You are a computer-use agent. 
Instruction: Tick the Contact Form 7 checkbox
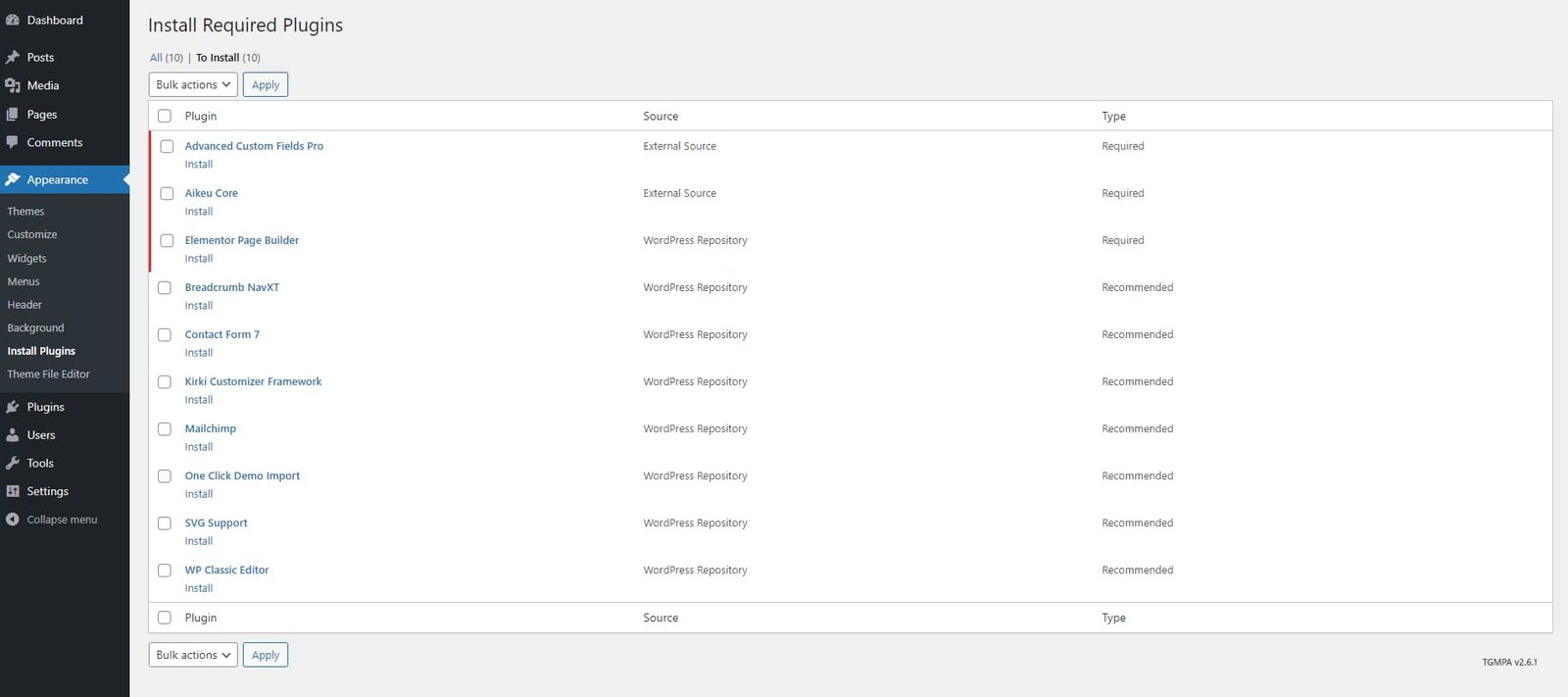click(165, 335)
